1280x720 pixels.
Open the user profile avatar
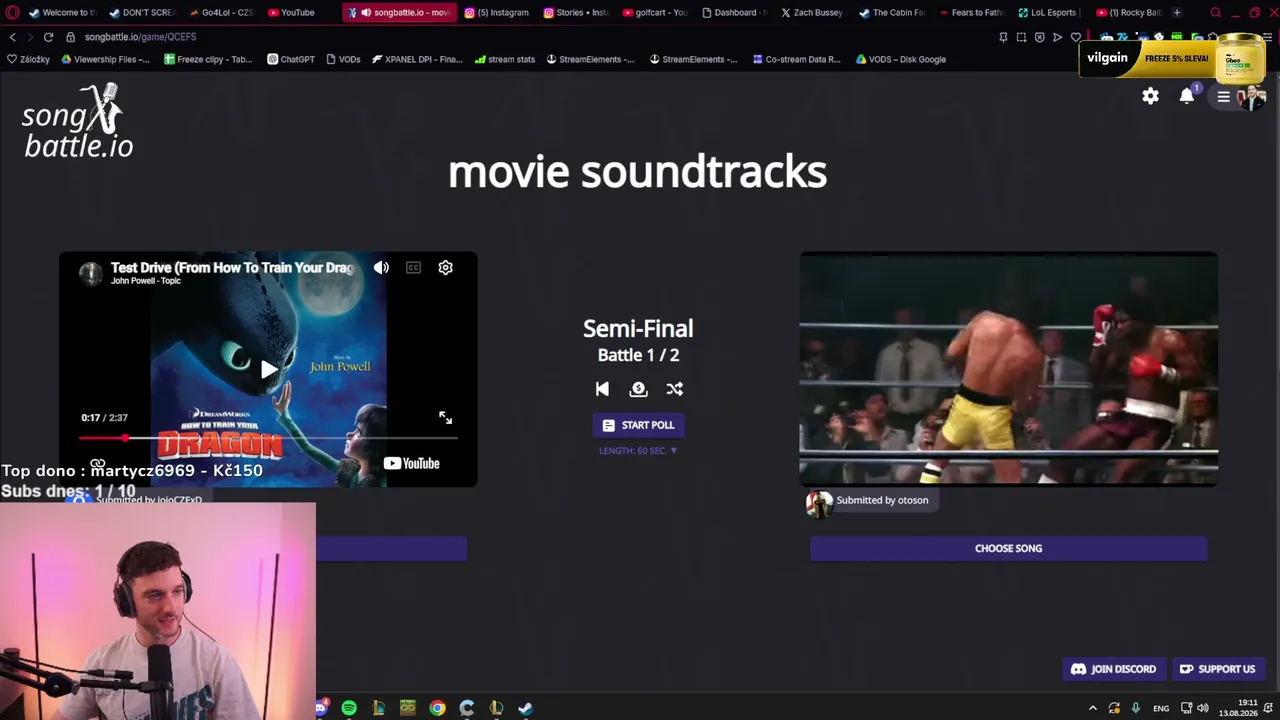[1251, 97]
